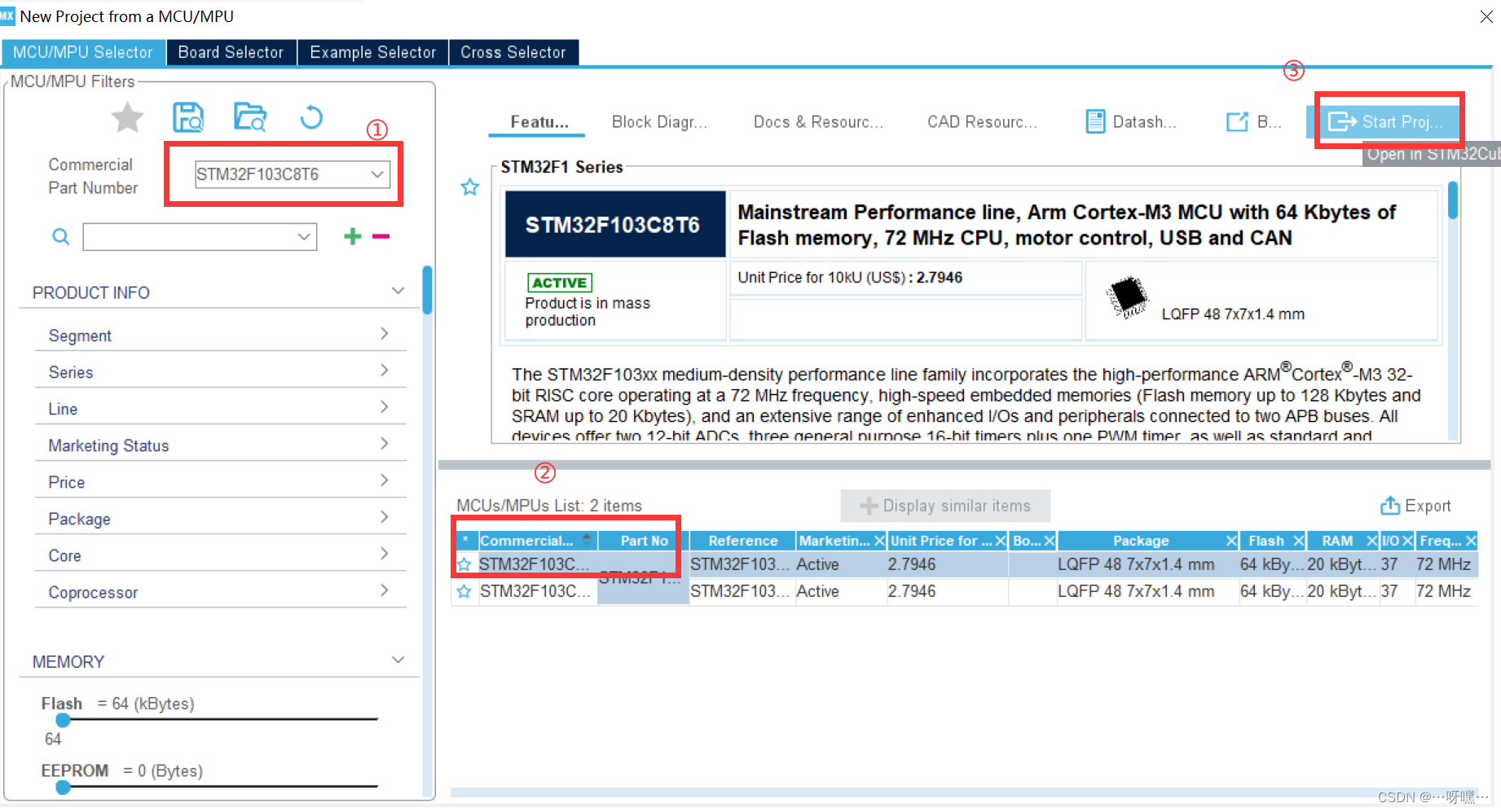This screenshot has width=1501, height=812.
Task: Add a search filter with plus
Action: tap(352, 236)
